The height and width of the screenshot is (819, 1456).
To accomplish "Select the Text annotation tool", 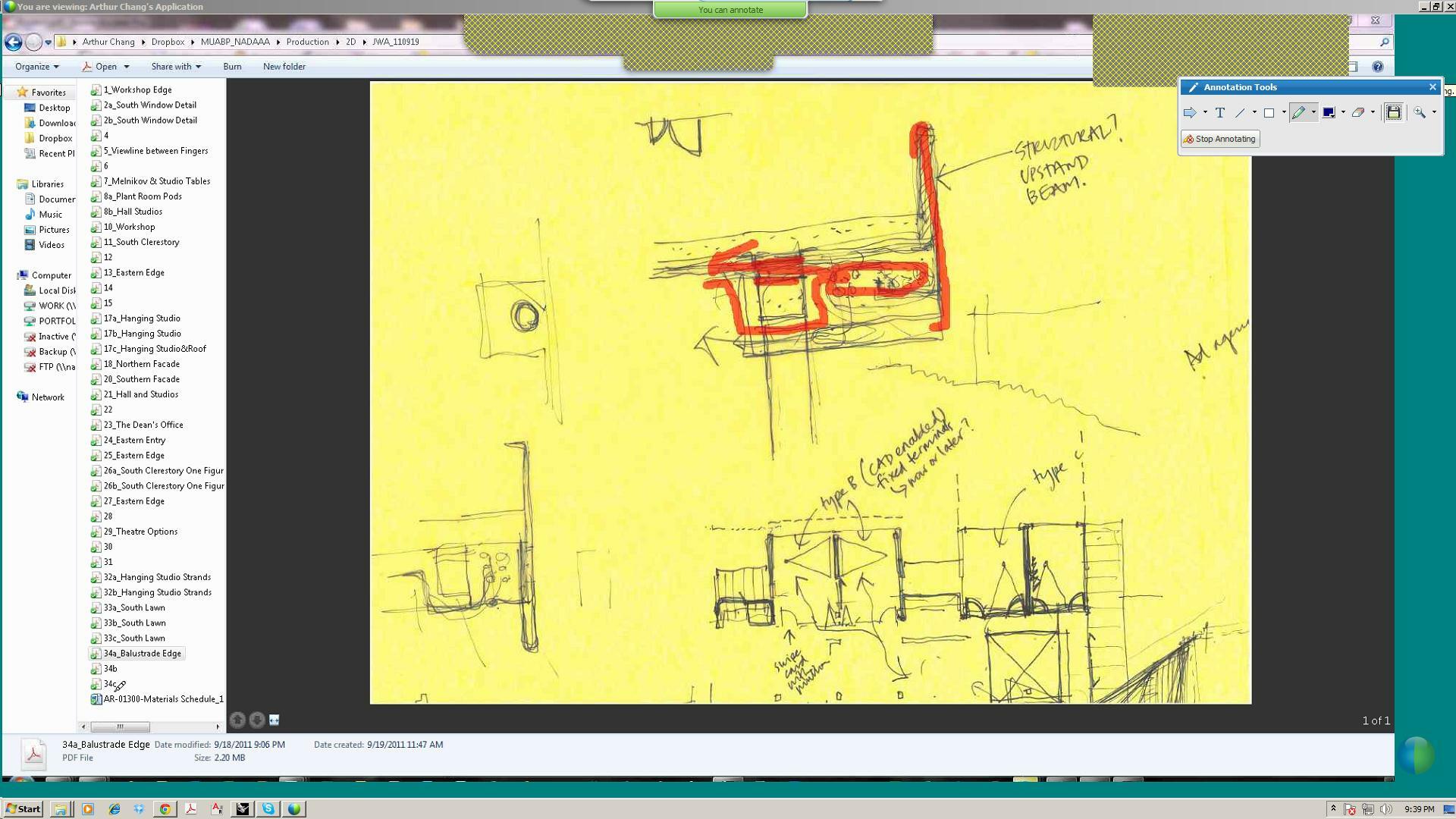I will coord(1219,112).
